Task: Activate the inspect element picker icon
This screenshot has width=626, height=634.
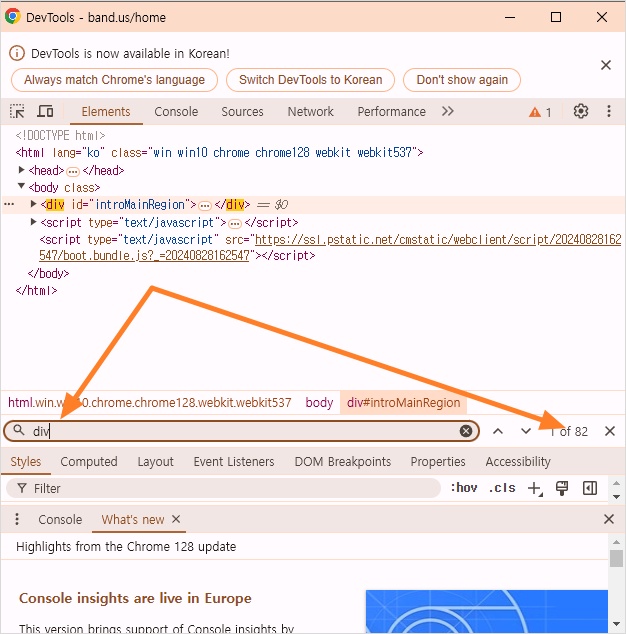Action: point(17,111)
